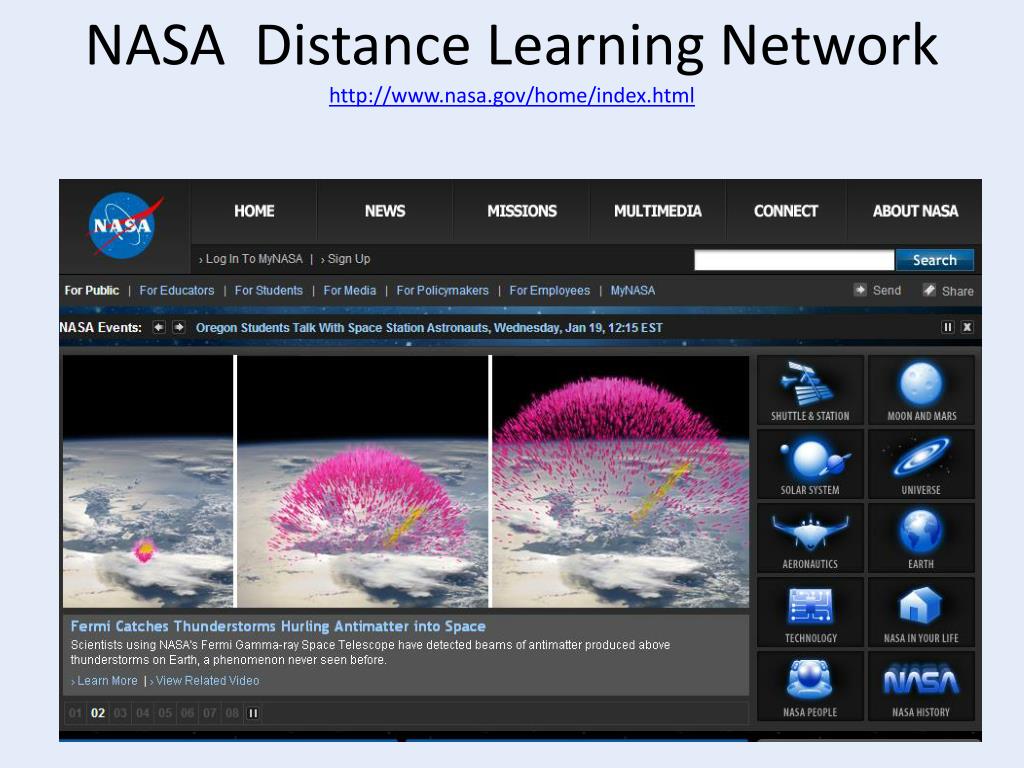Viewport: 1024px width, 768px height.
Task: Go to next NASA event arrow
Action: pos(178,327)
